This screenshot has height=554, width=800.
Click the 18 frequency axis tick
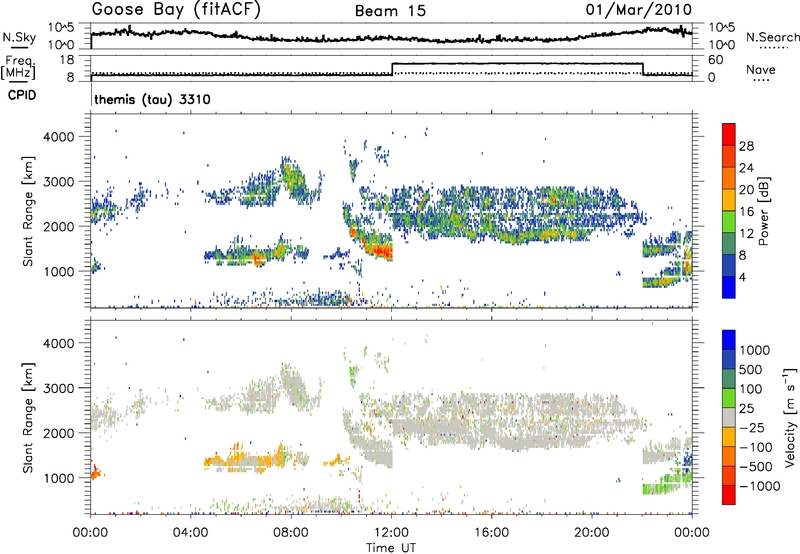[67, 60]
